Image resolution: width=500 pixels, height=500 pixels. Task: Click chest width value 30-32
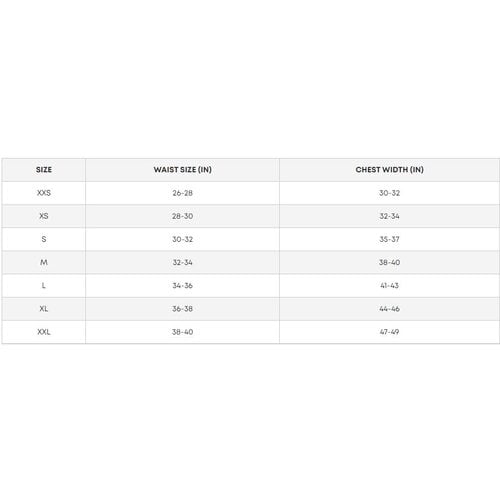[389, 193]
